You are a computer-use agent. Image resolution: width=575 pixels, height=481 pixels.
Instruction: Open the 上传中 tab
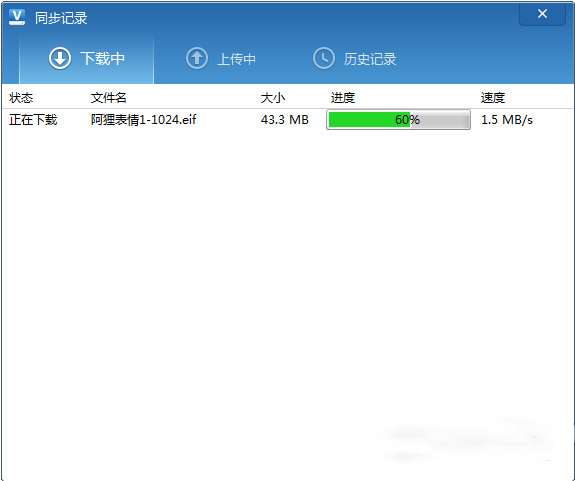[221, 58]
